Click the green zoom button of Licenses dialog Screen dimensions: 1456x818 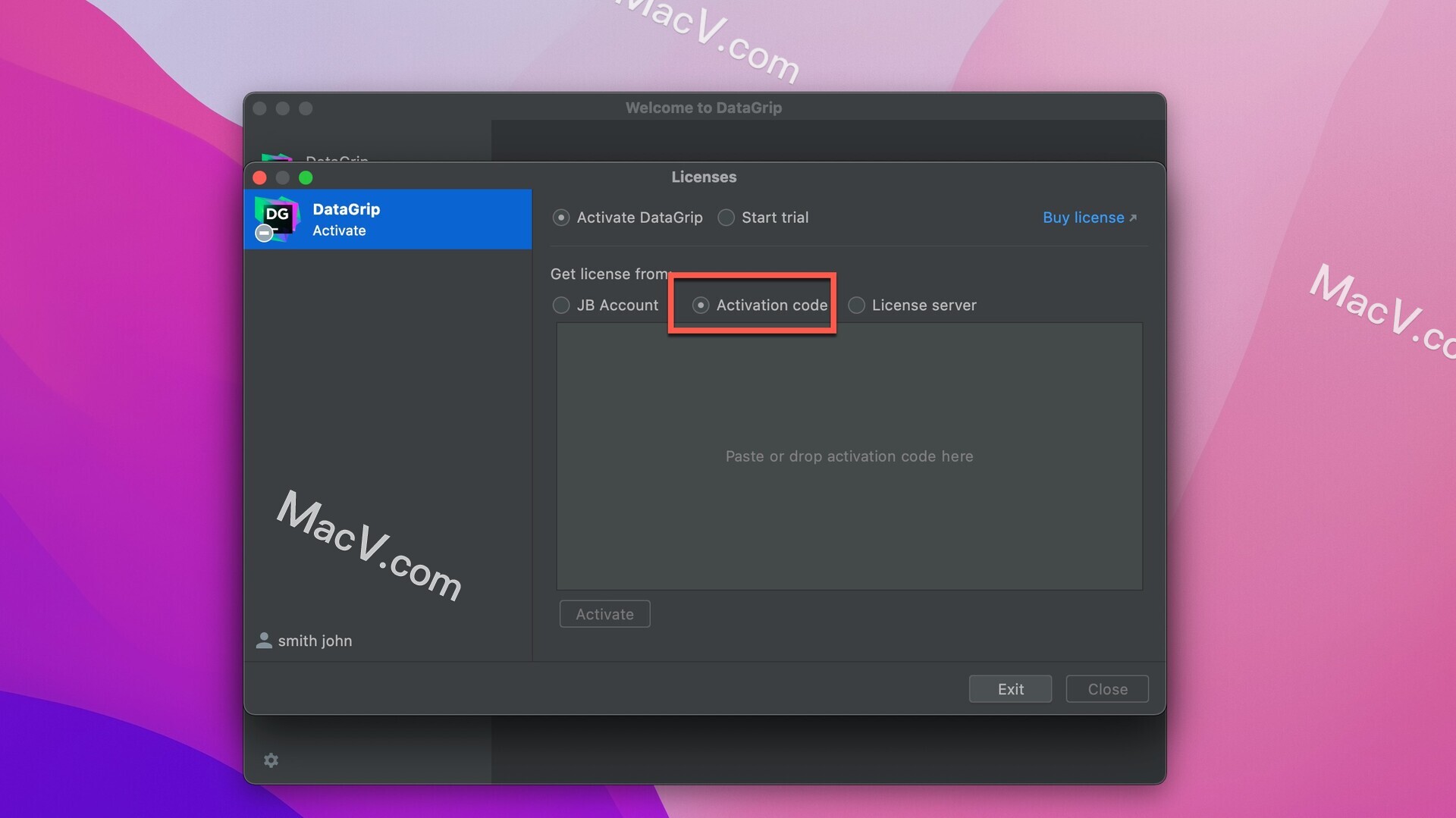pos(306,177)
